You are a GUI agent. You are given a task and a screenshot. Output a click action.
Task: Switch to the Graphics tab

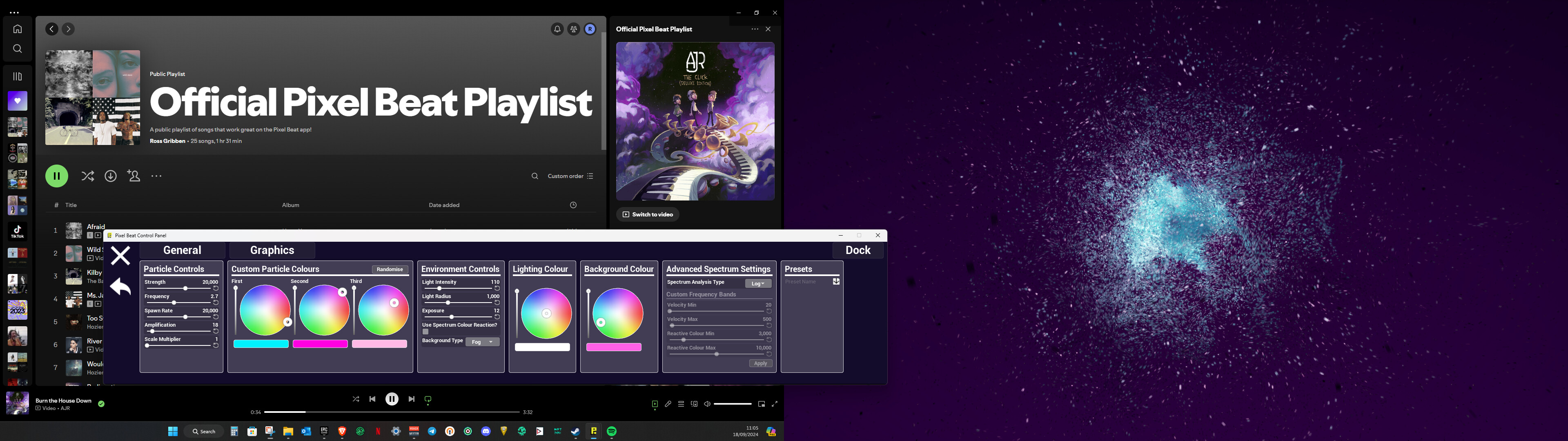coord(272,250)
